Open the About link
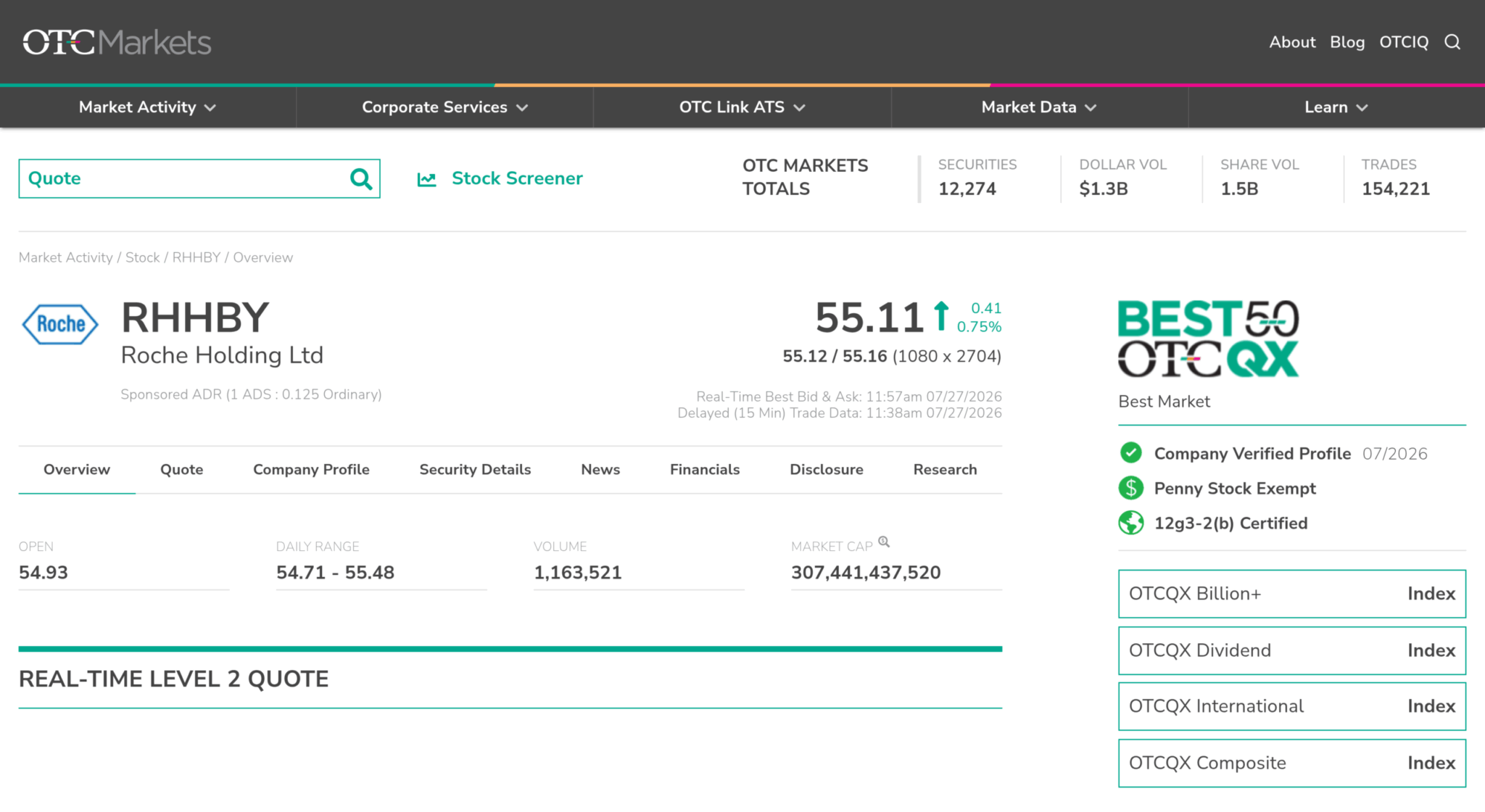Image resolution: width=1485 pixels, height=812 pixels. [x=1292, y=42]
